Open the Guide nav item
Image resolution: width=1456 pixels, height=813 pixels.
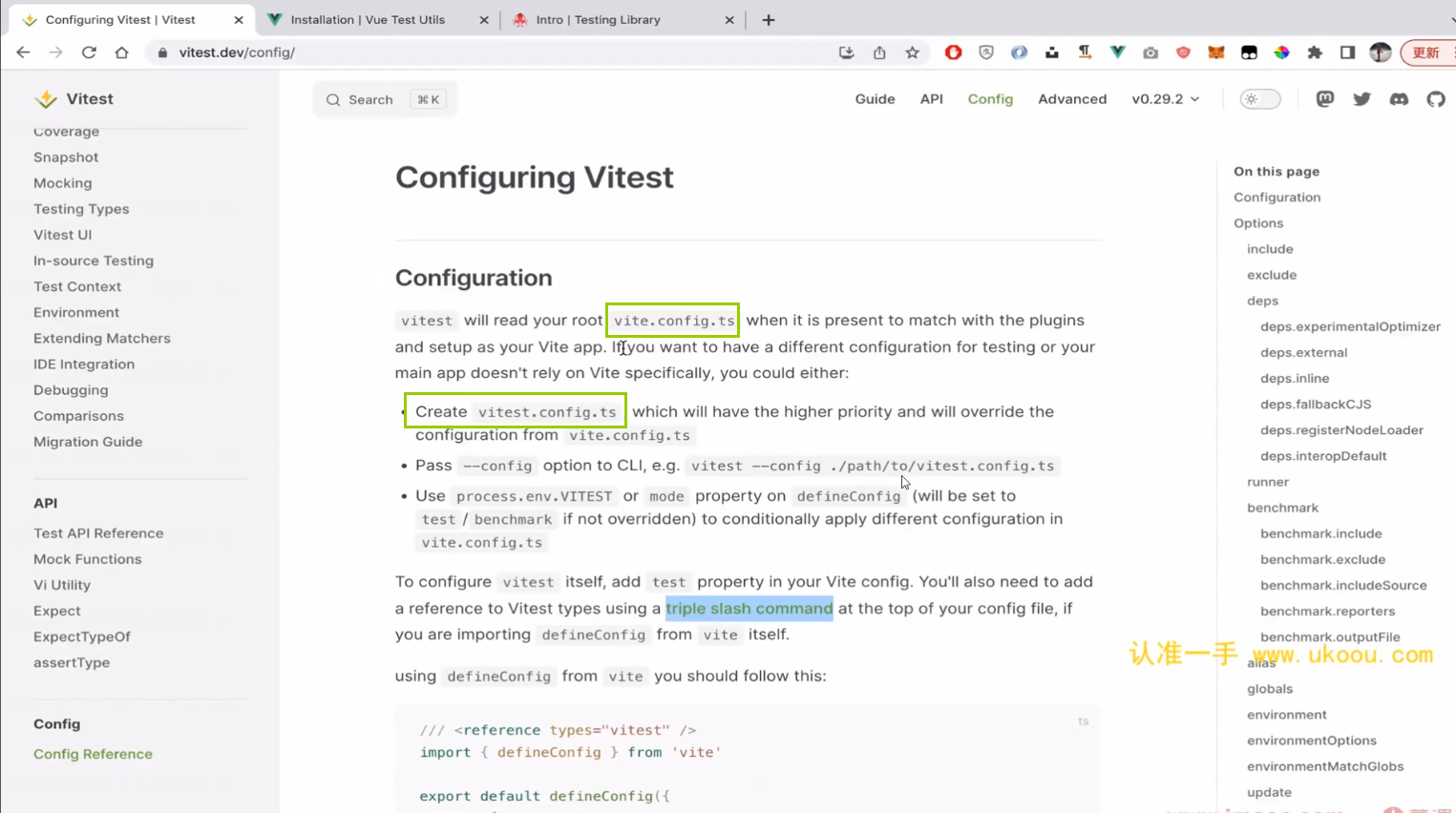coord(875,99)
